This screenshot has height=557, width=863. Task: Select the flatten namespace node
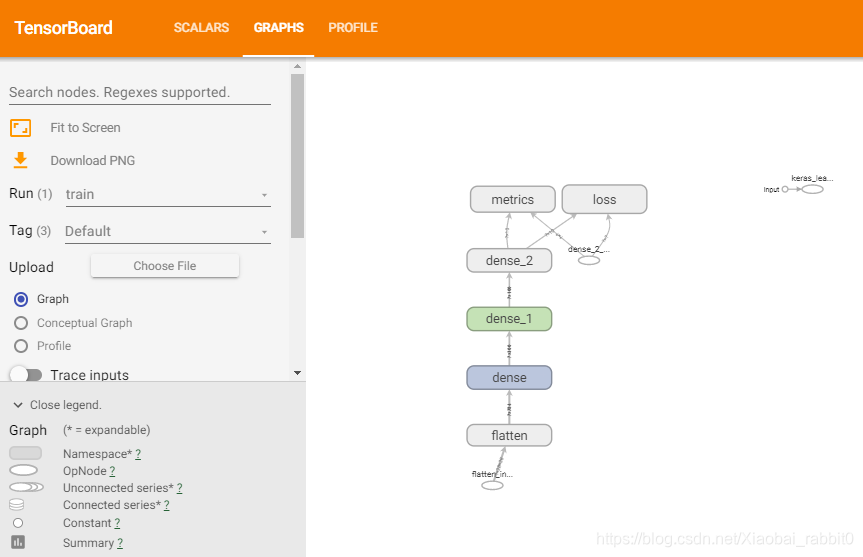click(509, 435)
